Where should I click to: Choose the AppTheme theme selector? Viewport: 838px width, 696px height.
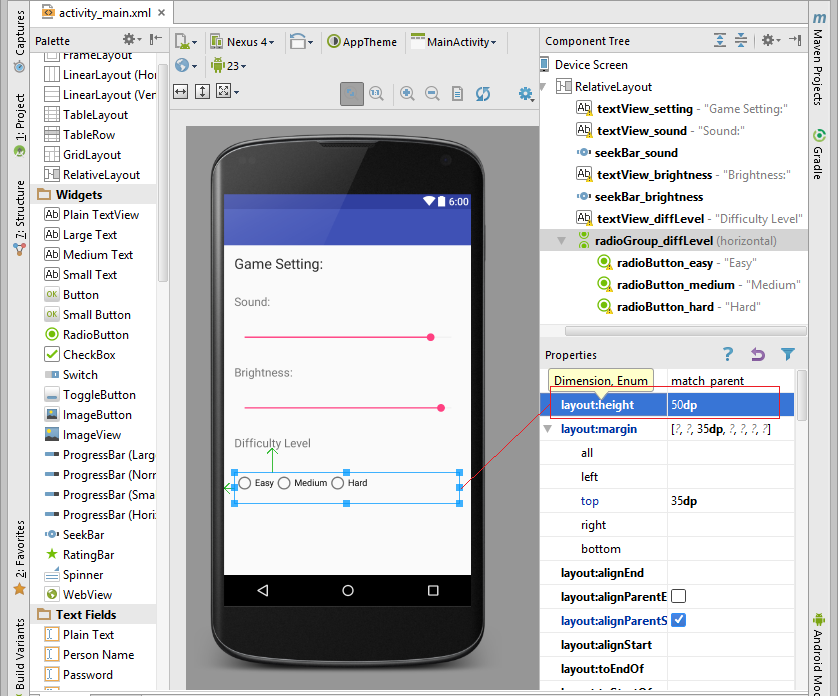click(362, 42)
